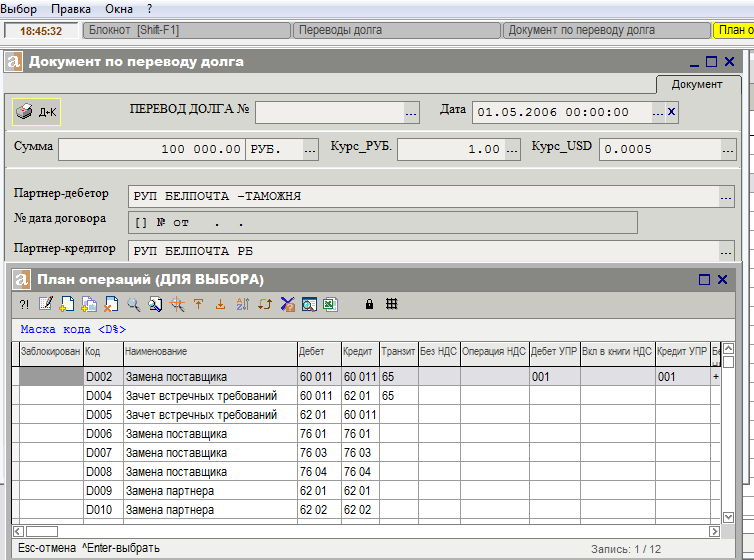
Task: Click horizontal scrollbar left arrow
Action: (x=18, y=531)
